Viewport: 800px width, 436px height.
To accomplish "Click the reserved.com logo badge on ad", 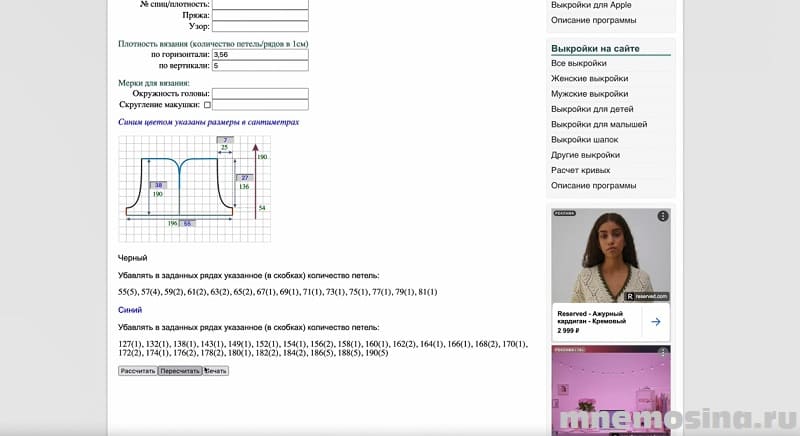I will (x=646, y=296).
